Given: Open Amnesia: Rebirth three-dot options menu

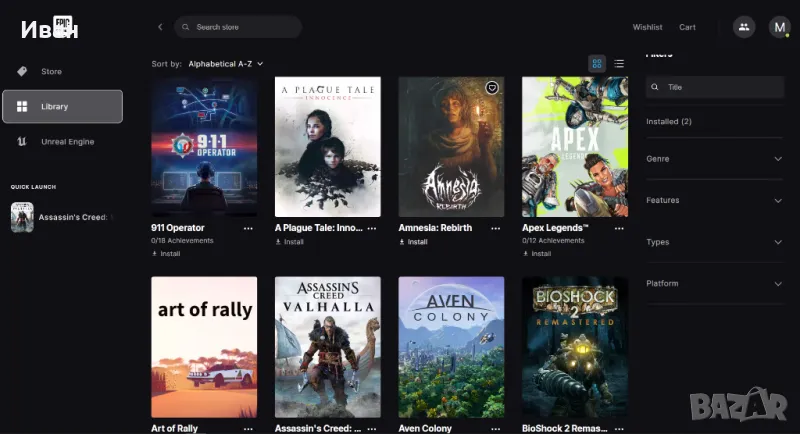Looking at the screenshot, I should click(x=495, y=228).
